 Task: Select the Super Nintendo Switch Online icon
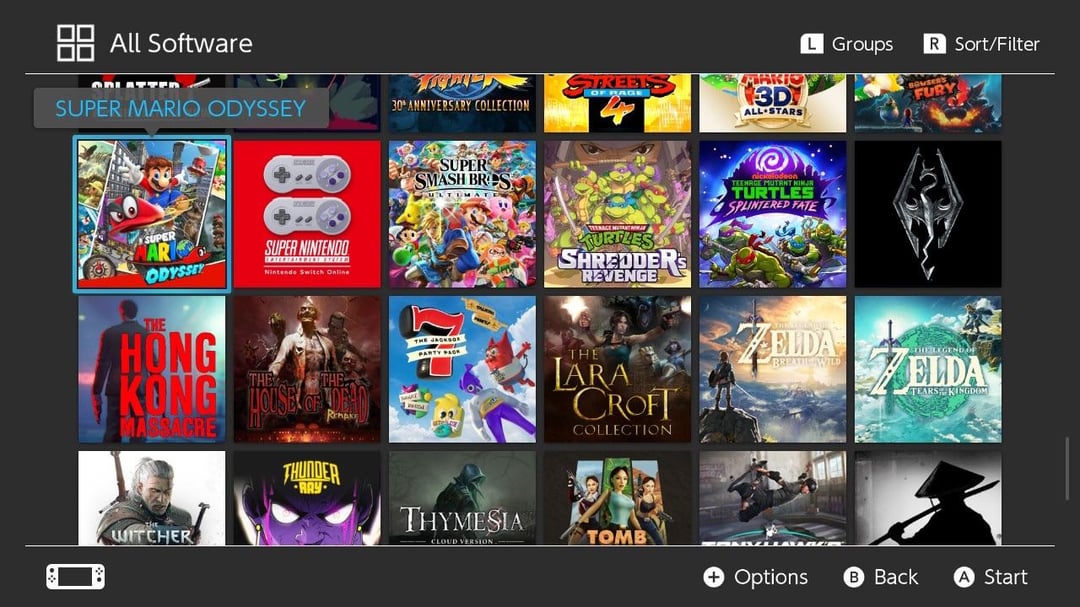coord(307,214)
